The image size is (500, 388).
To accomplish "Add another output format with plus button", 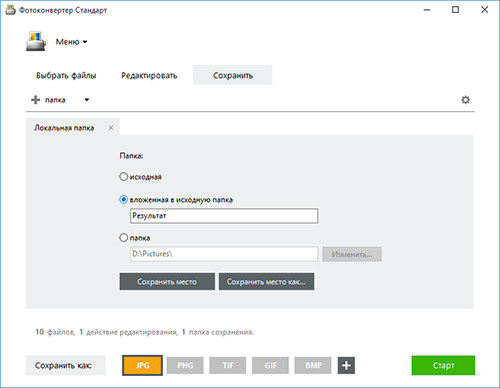I will pos(346,365).
